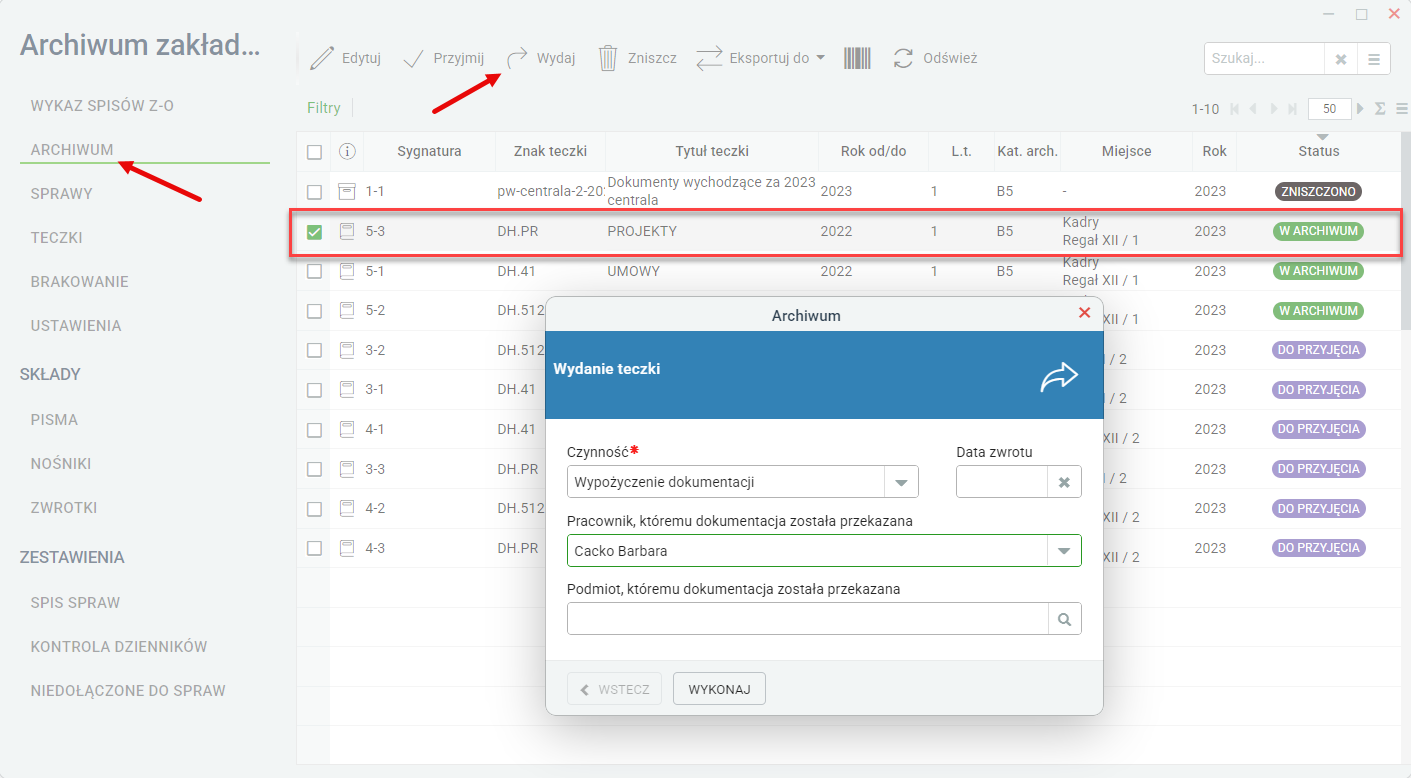
Task: Click the folder icon of row 3-2
Action: (347, 350)
